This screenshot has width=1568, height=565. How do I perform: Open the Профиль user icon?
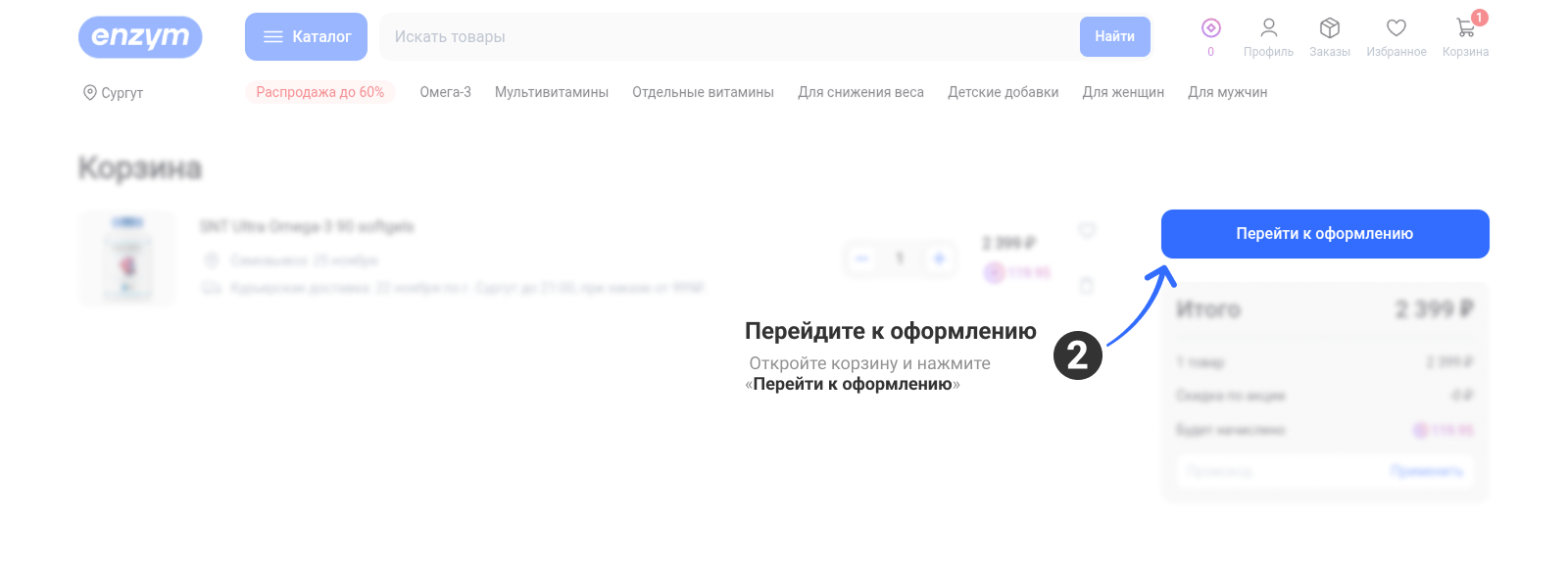pyautogui.click(x=1268, y=29)
